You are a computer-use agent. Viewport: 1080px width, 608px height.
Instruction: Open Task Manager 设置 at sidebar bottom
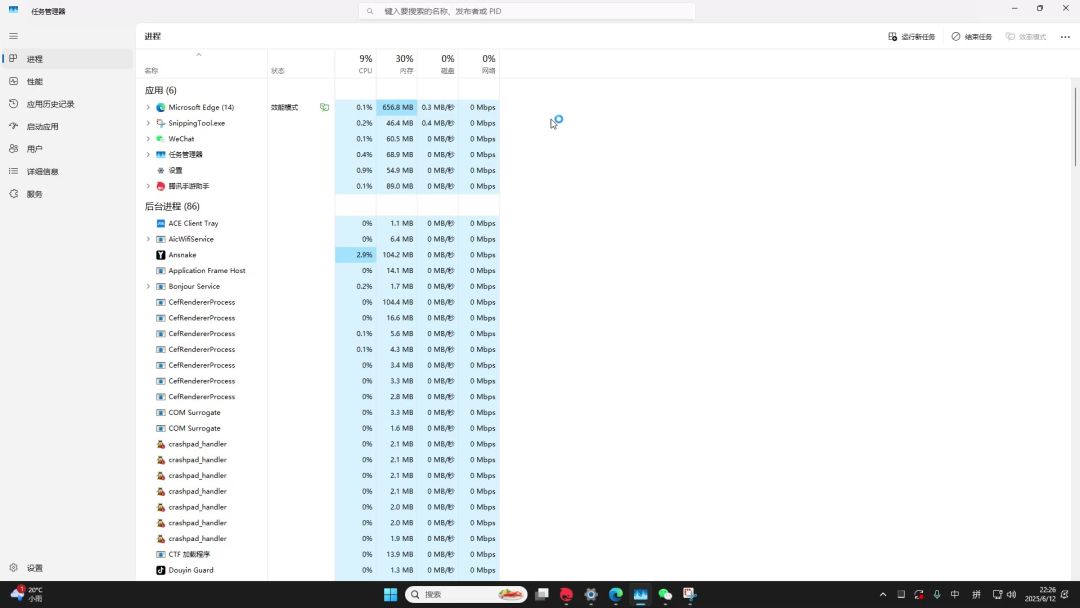35,568
